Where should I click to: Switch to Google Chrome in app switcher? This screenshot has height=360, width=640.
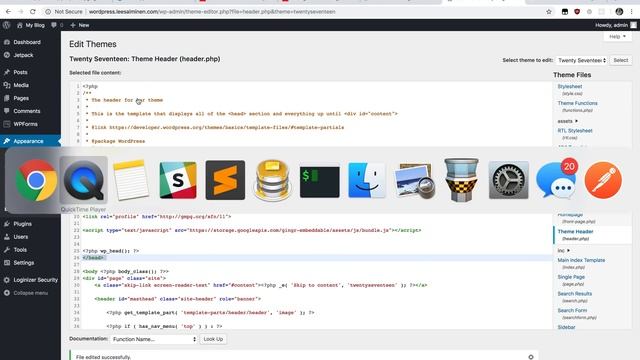pos(36,180)
